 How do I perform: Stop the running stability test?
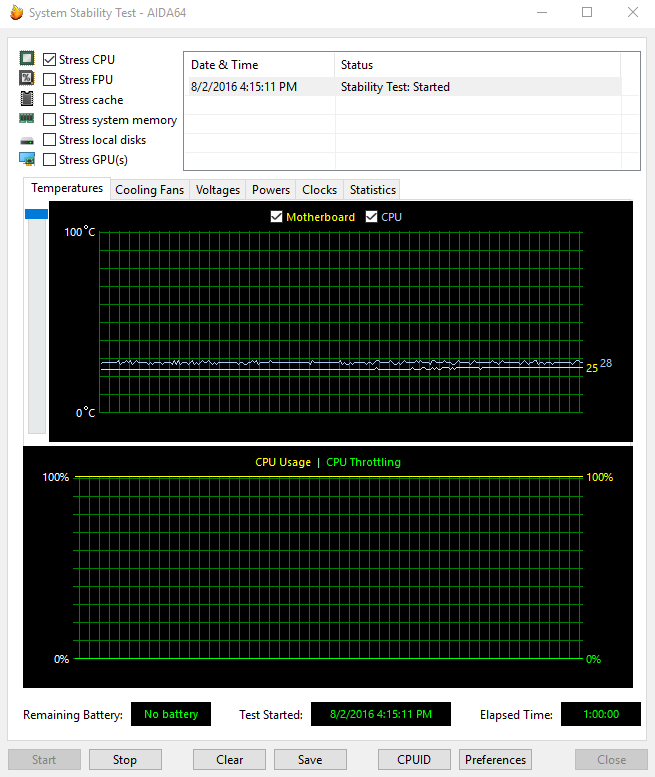[x=125, y=759]
